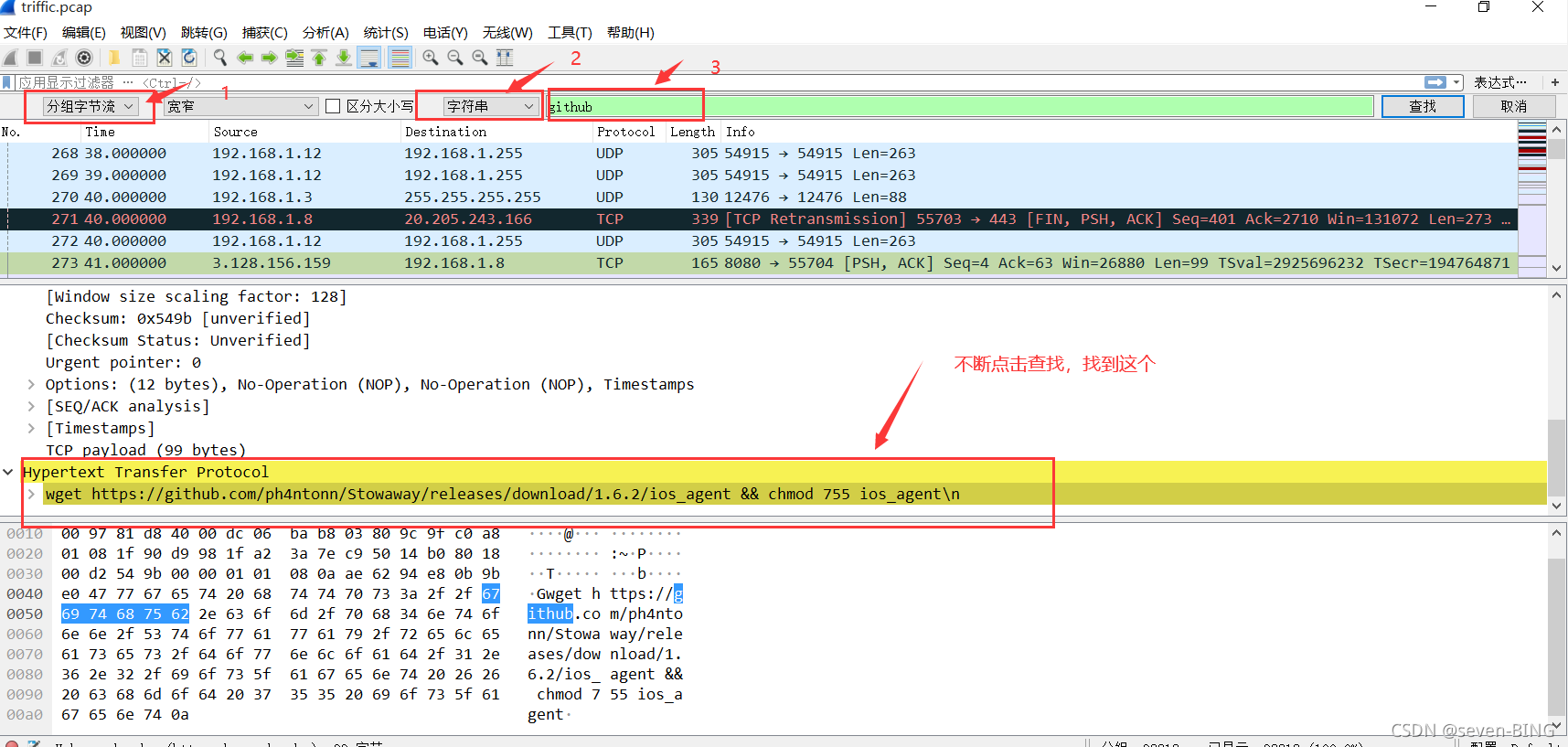Click the packet list color minimap

coord(1532,198)
